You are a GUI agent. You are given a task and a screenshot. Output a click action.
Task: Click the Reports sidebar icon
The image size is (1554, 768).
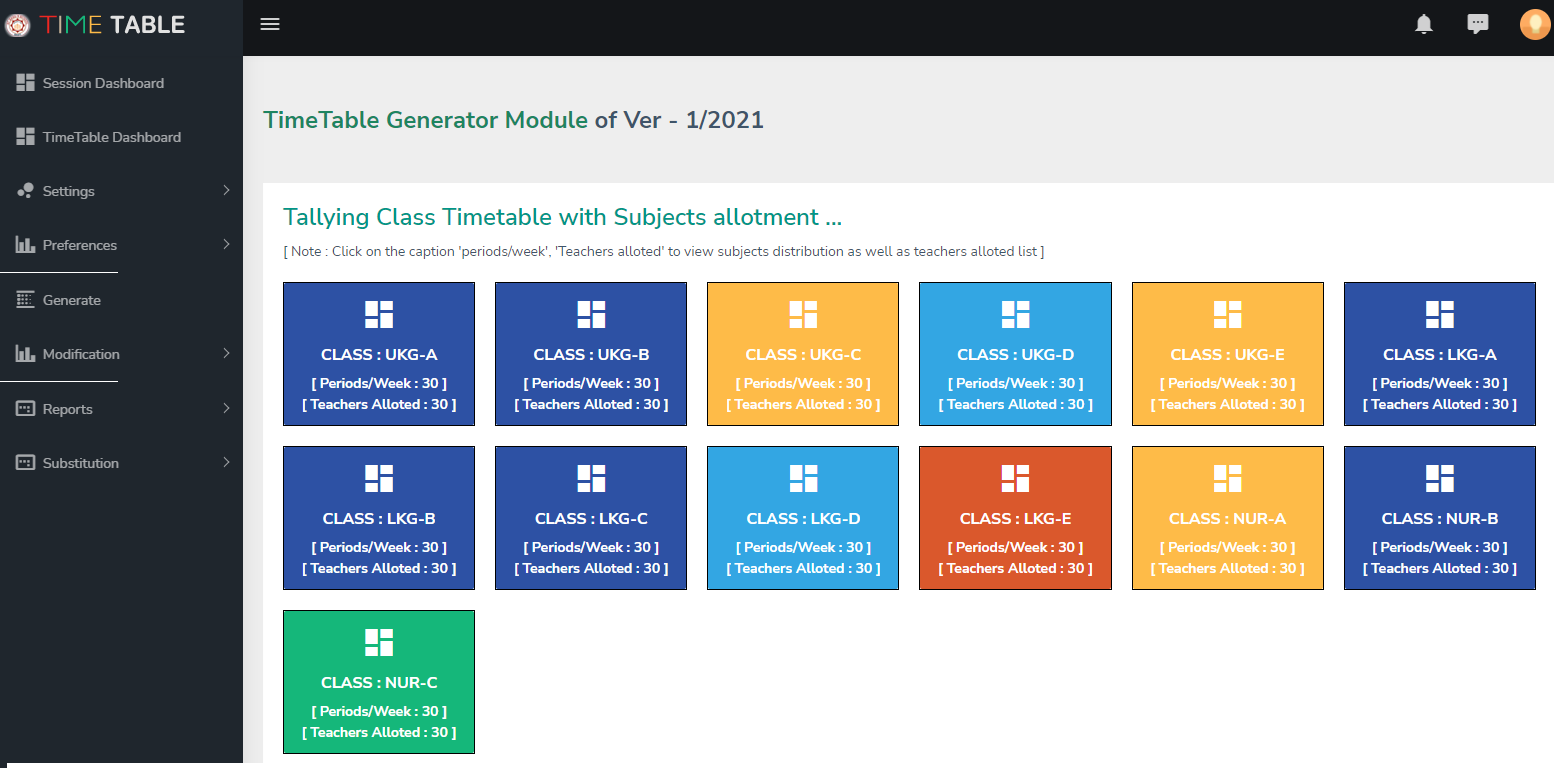point(26,409)
